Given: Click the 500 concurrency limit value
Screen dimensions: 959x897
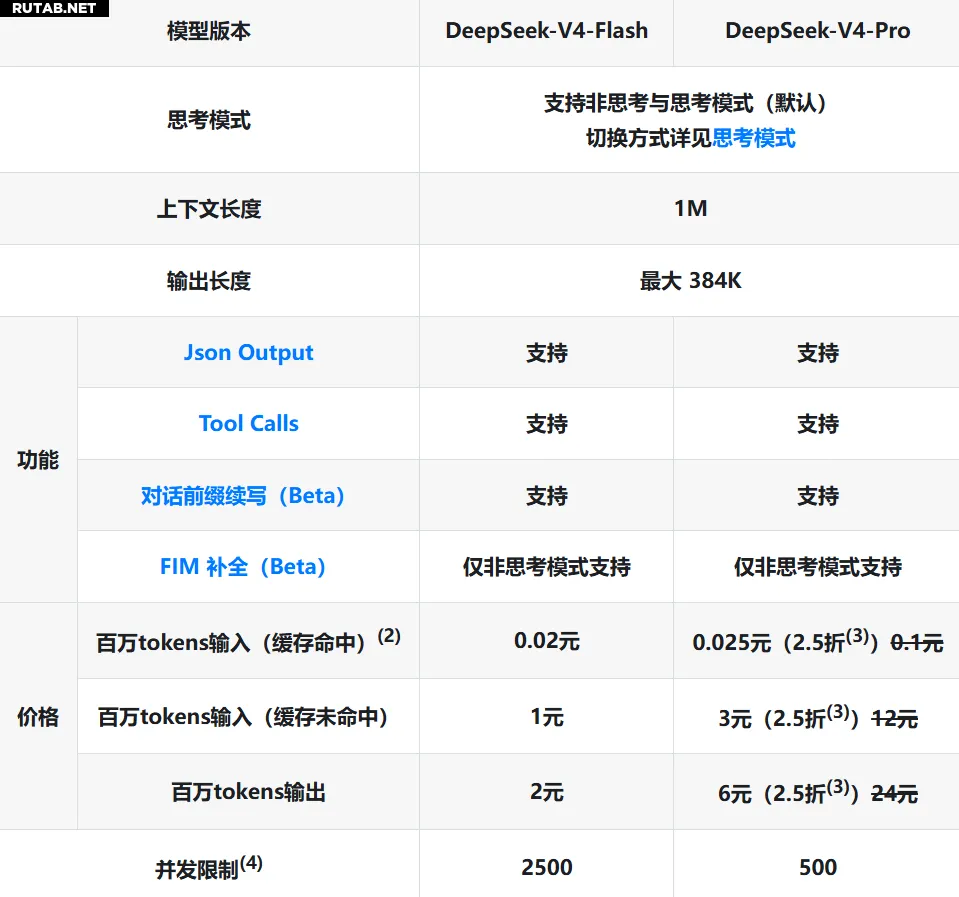Looking at the screenshot, I should [818, 867].
